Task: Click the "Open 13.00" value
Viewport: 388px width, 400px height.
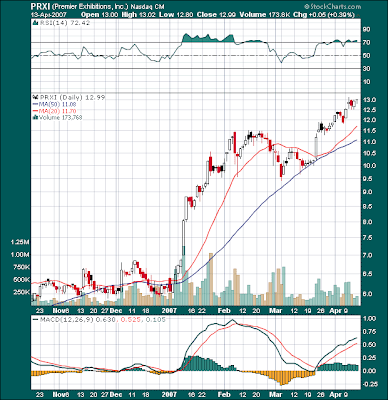Action: click(99, 15)
